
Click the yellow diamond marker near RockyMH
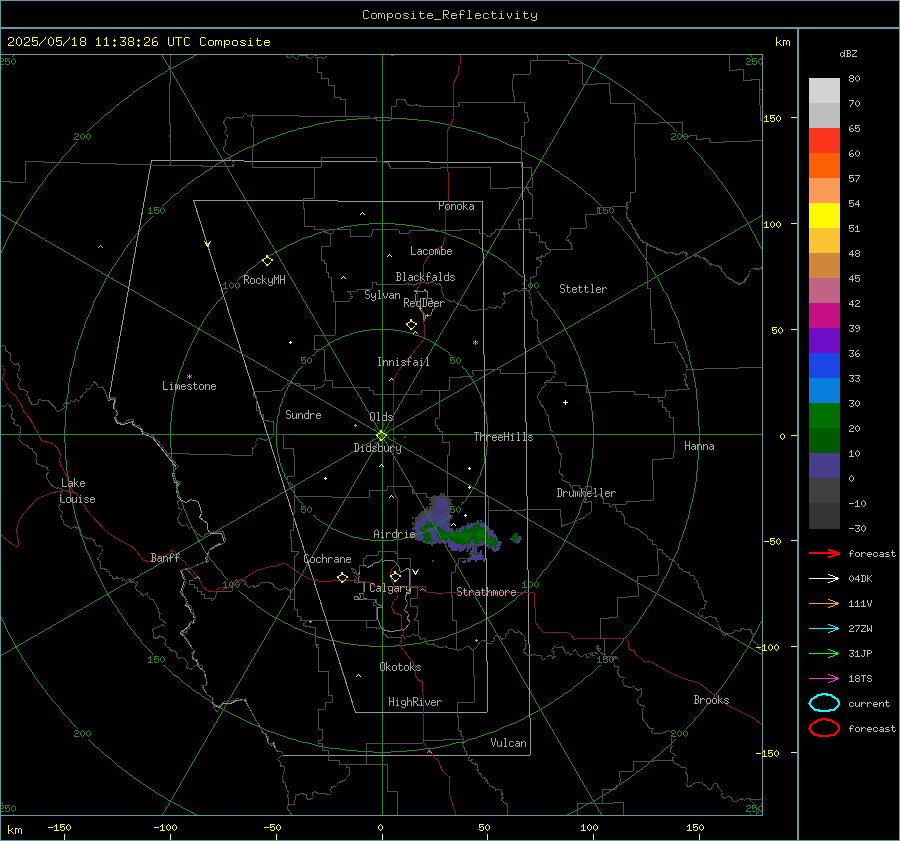coord(267,261)
